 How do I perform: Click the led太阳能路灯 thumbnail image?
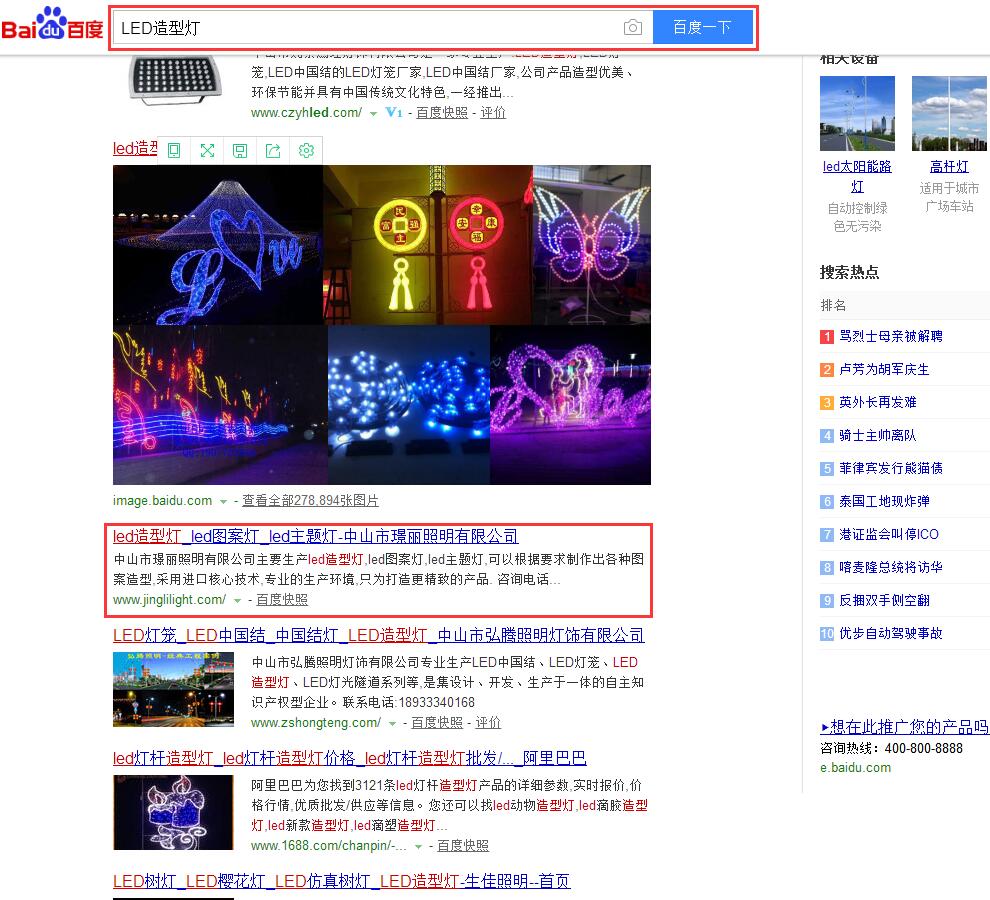(x=857, y=113)
